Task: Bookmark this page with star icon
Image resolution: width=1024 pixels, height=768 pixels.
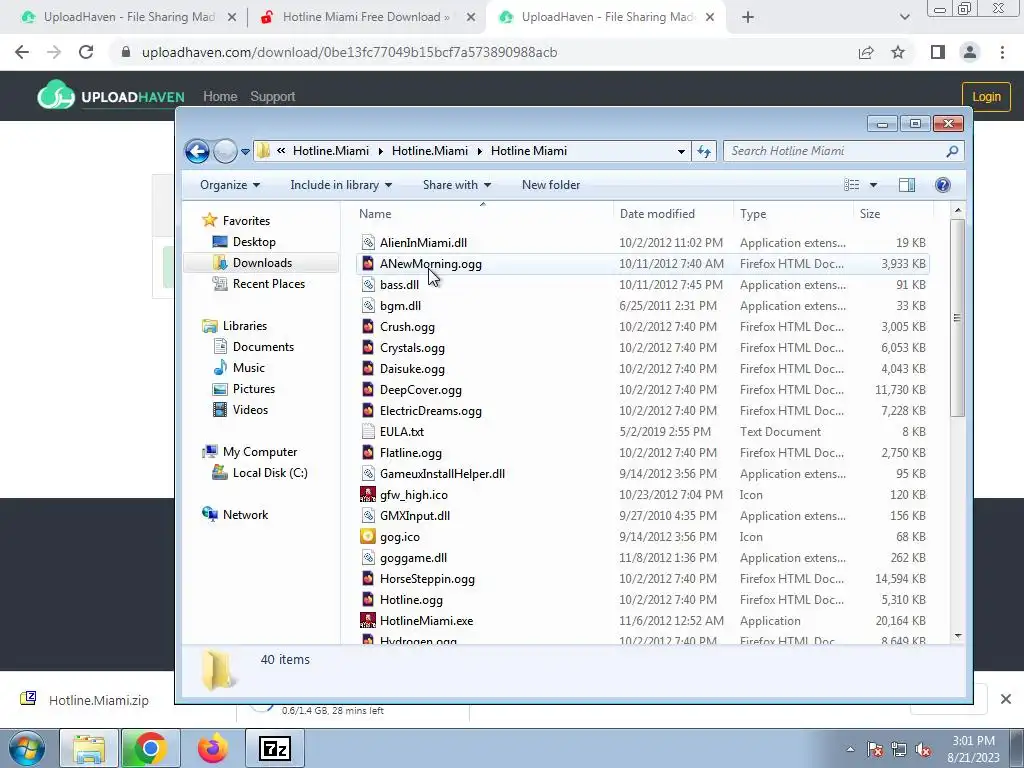Action: coord(898,52)
